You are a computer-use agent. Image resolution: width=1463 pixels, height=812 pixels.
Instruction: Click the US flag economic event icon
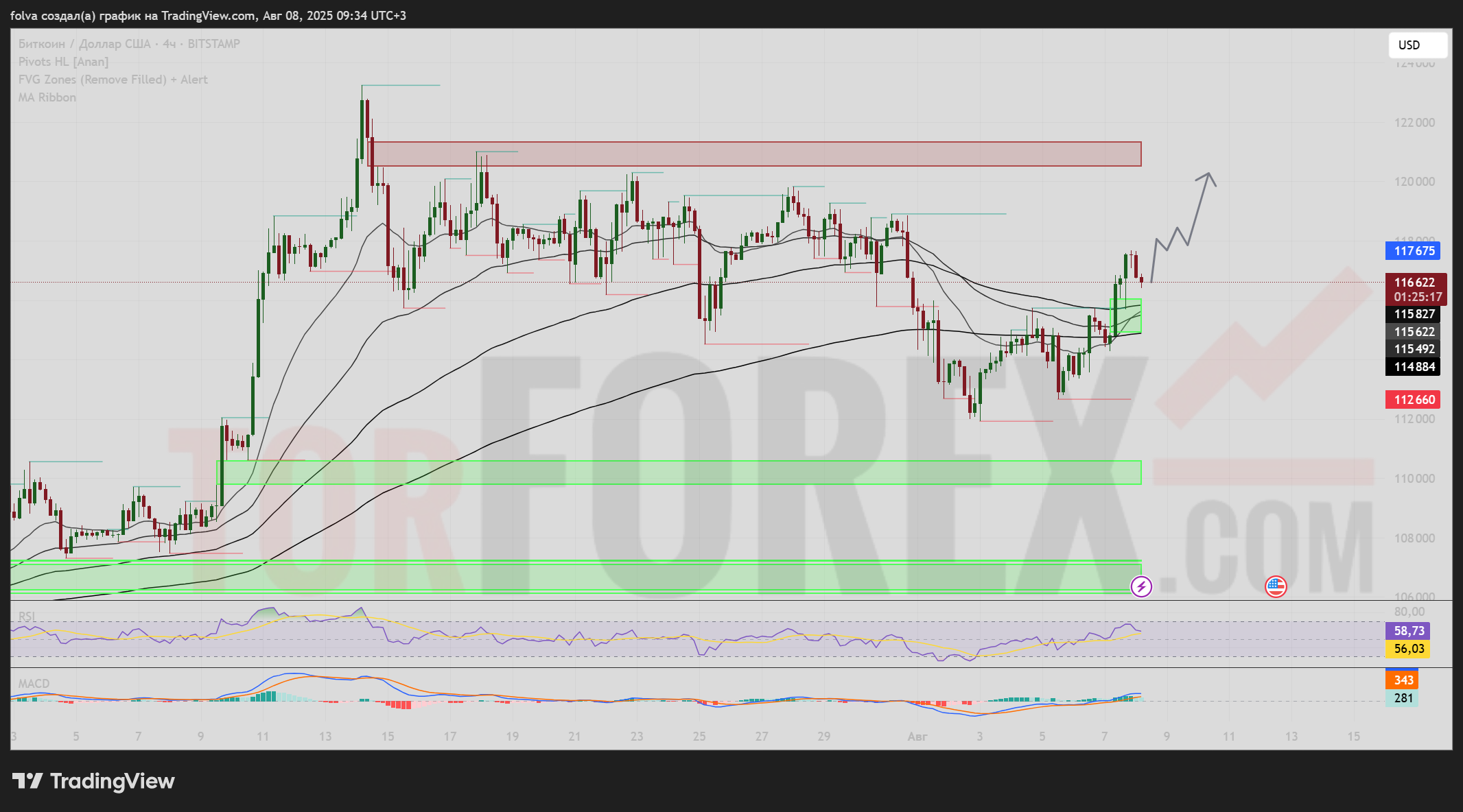pyautogui.click(x=1275, y=586)
